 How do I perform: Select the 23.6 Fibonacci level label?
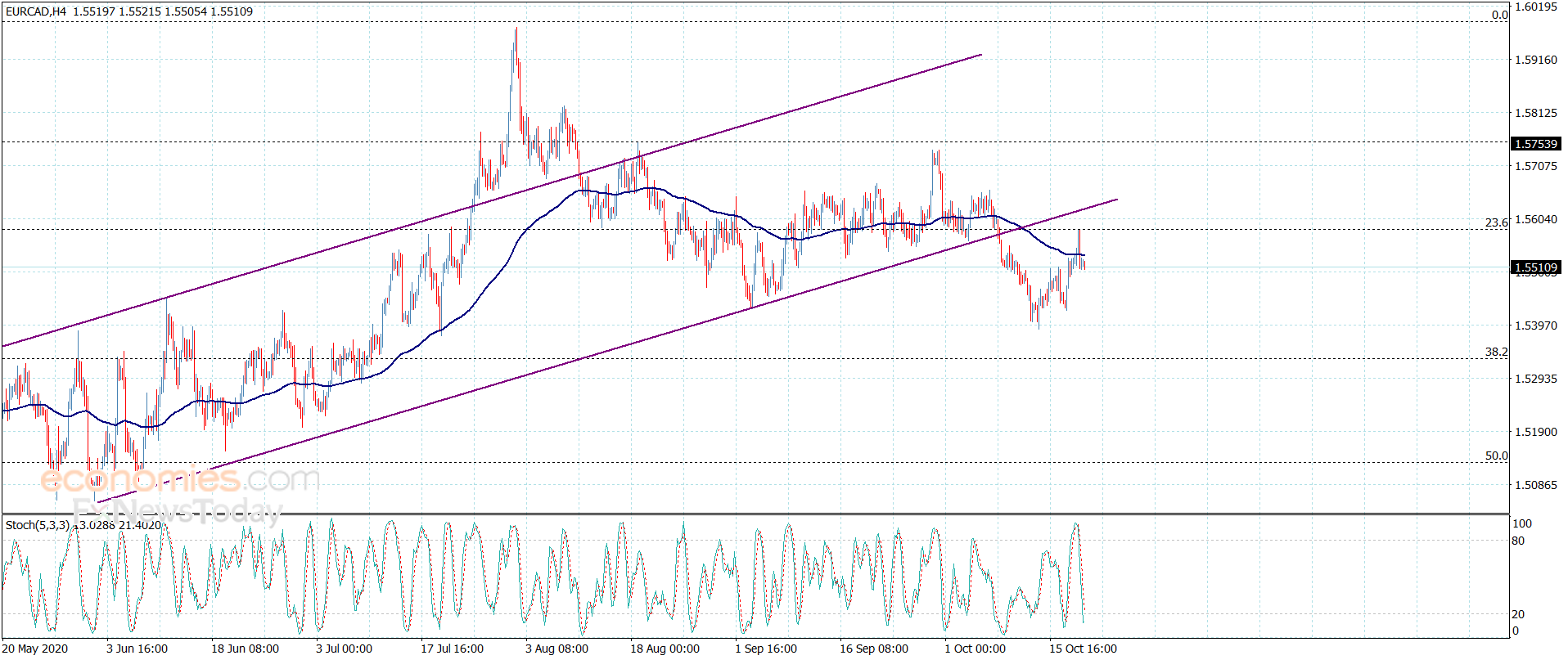(1497, 222)
